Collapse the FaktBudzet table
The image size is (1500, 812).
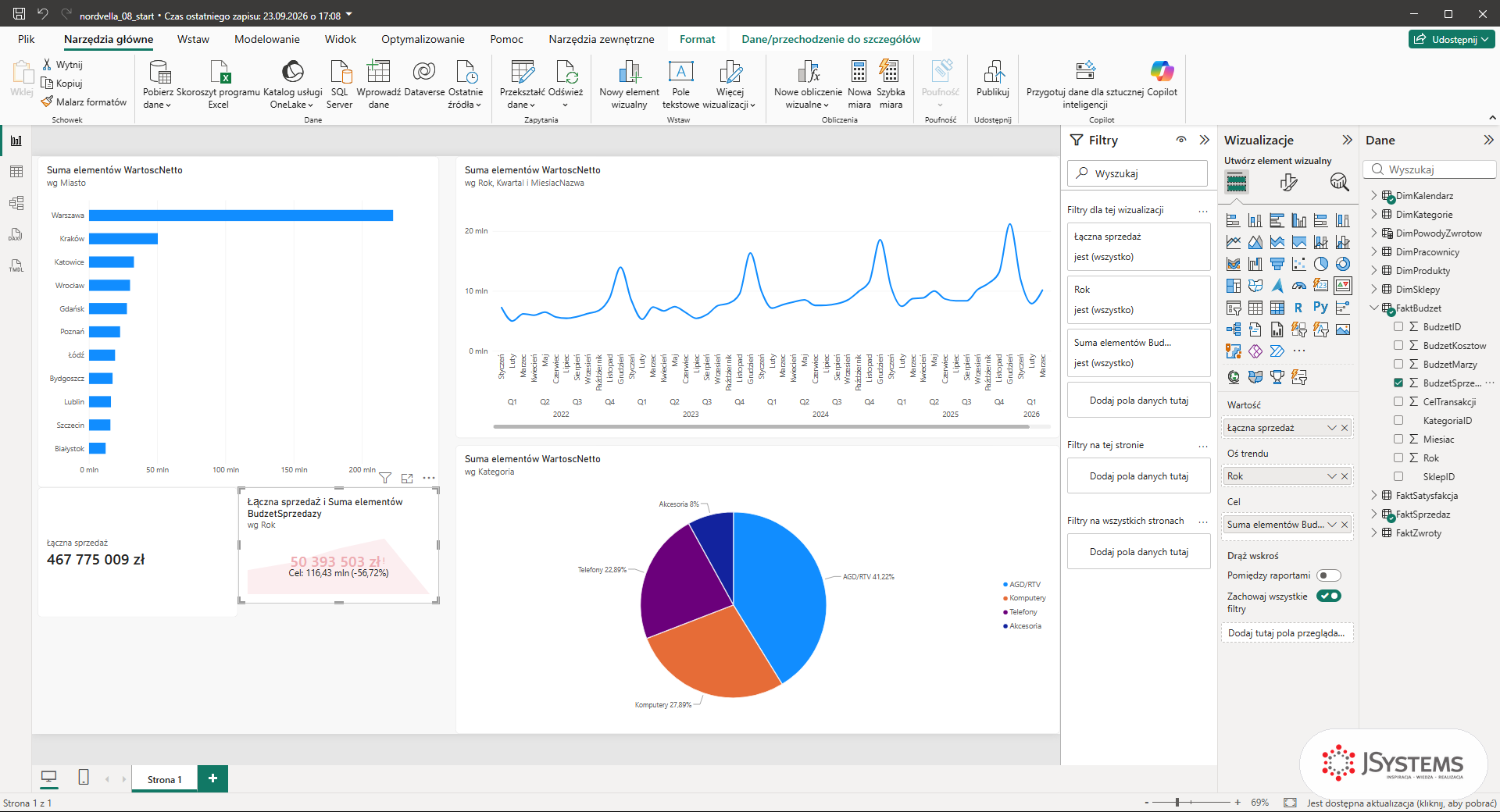coord(1374,308)
